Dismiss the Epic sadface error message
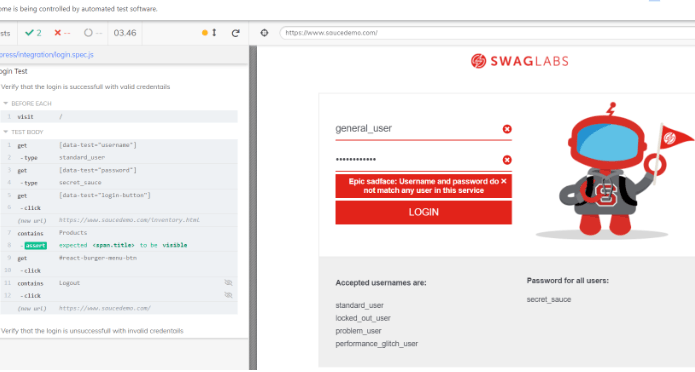 (504, 181)
